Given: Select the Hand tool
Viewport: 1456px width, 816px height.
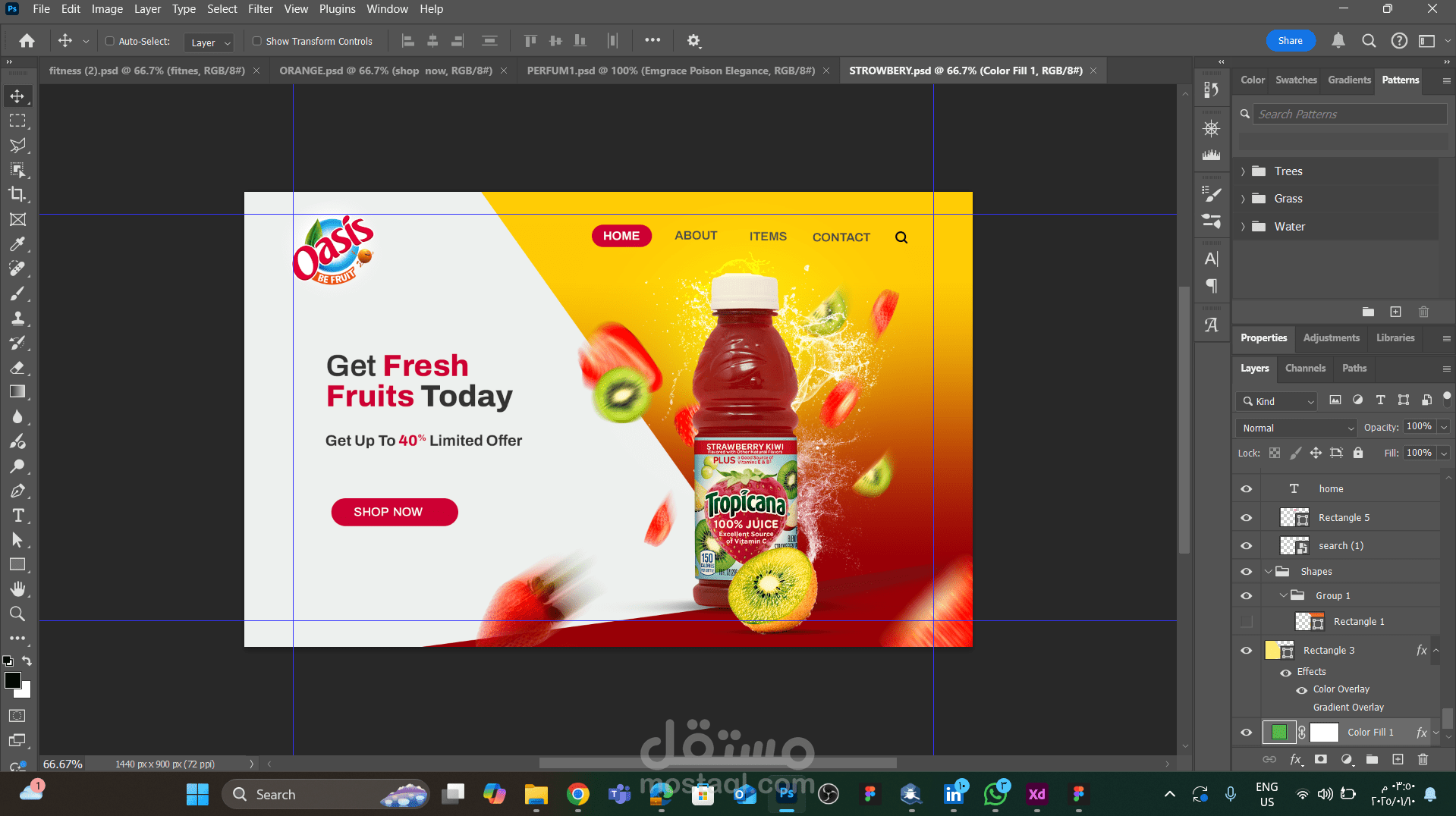Looking at the screenshot, I should click(17, 589).
